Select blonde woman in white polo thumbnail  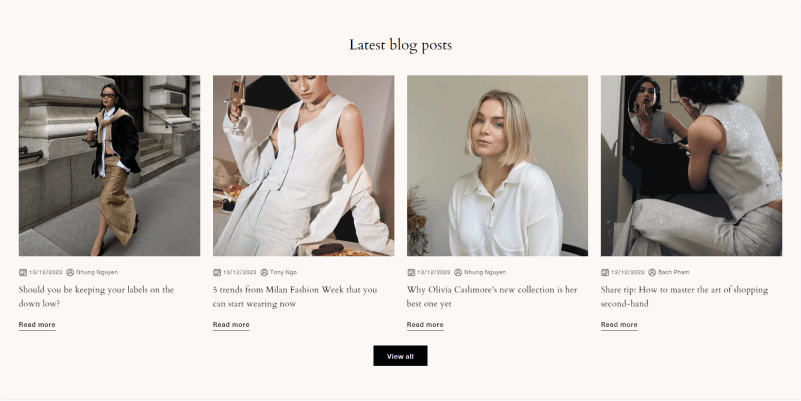tap(498, 166)
